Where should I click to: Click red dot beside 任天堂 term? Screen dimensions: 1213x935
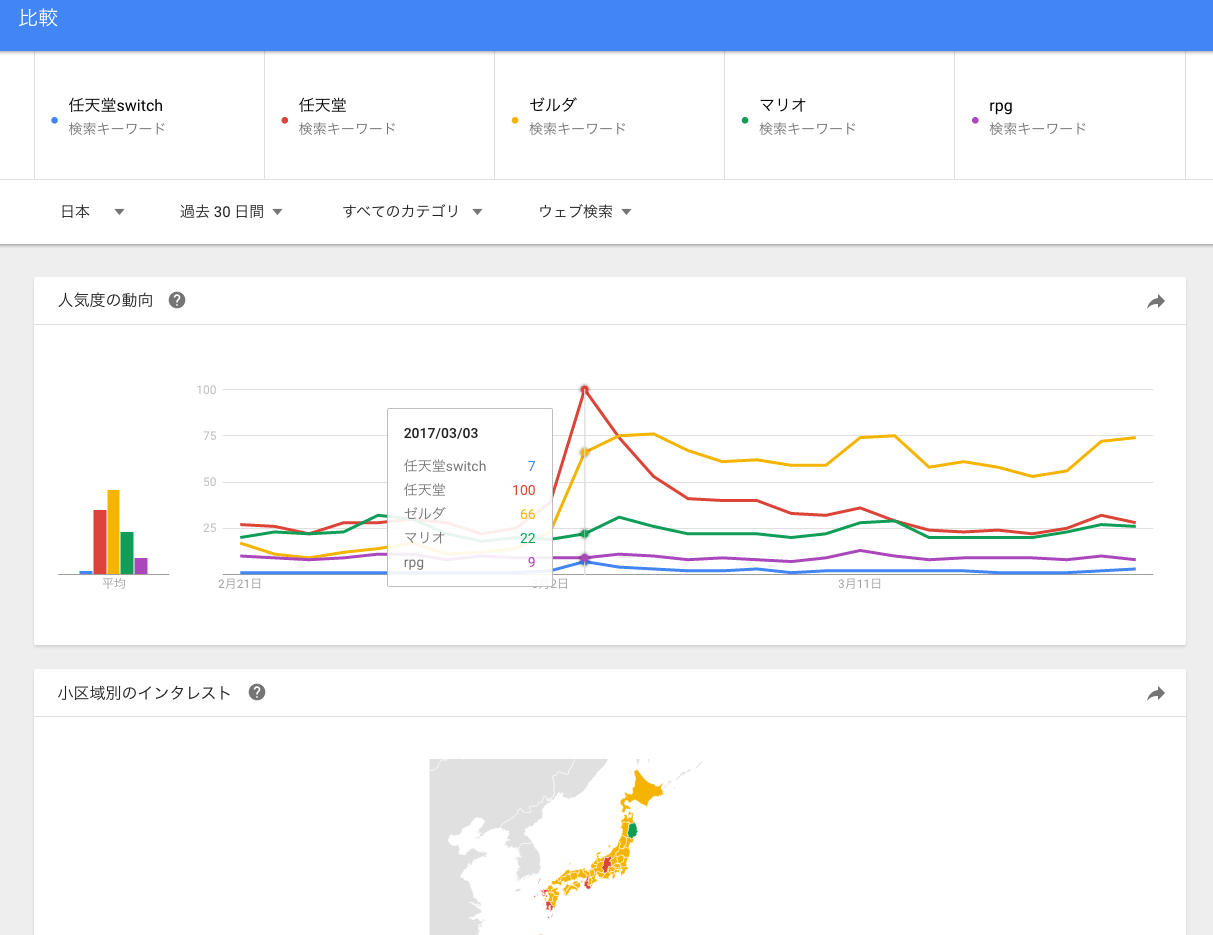(x=285, y=121)
